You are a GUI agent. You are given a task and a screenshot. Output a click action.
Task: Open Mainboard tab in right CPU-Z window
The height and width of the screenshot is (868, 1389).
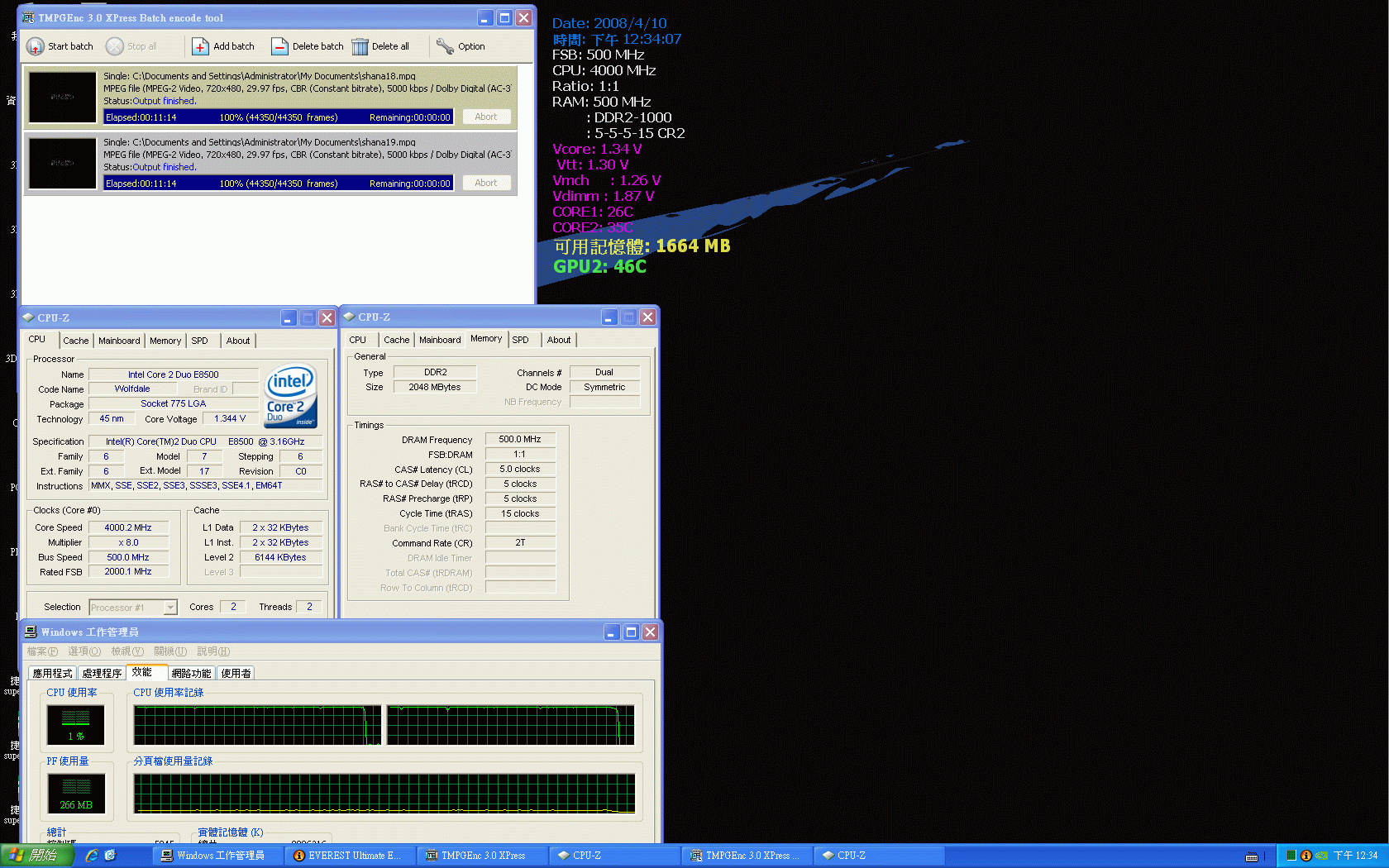click(x=440, y=340)
